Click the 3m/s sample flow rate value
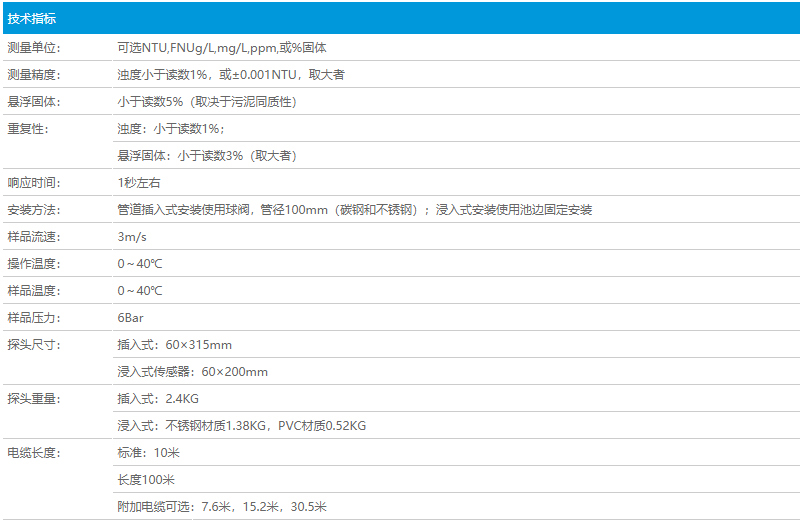 click(132, 237)
